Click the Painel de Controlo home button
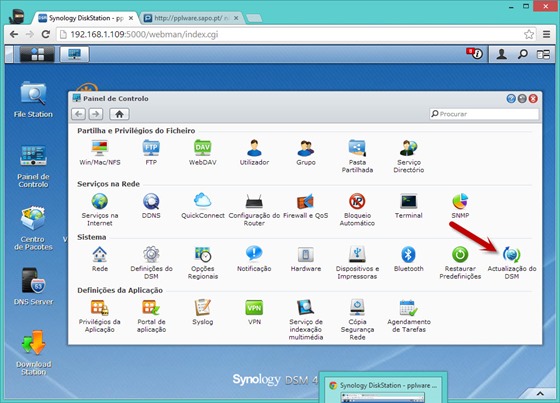The image size is (560, 403). click(x=119, y=114)
